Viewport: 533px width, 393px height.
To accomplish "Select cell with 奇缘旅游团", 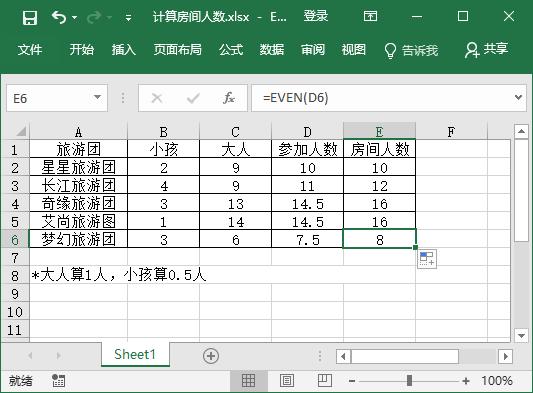I will 79,203.
